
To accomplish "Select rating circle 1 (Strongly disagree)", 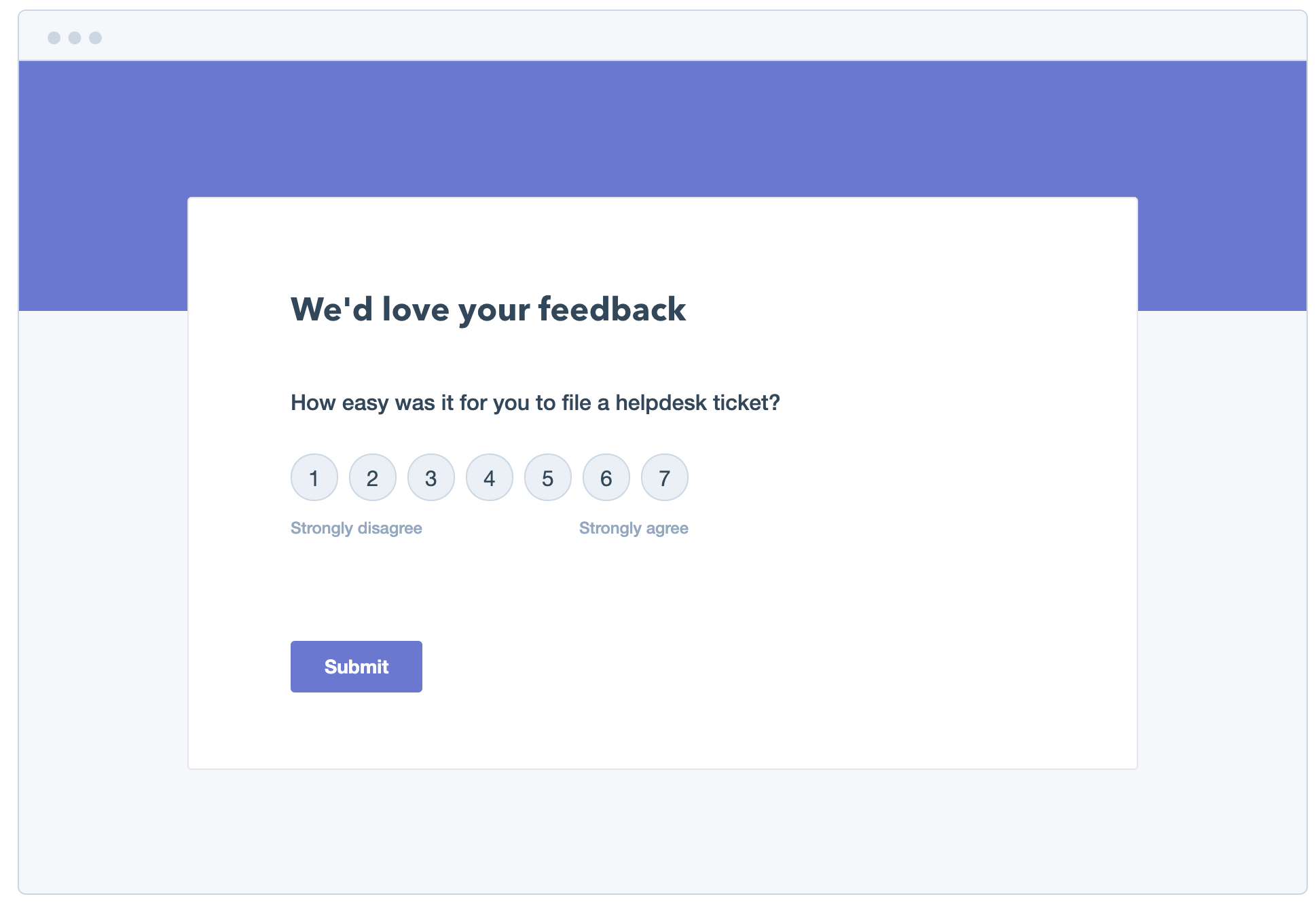I will coord(314,478).
